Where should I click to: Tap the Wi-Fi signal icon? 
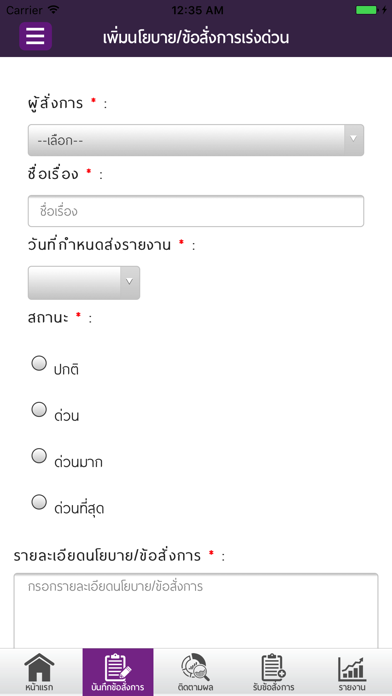click(54, 9)
